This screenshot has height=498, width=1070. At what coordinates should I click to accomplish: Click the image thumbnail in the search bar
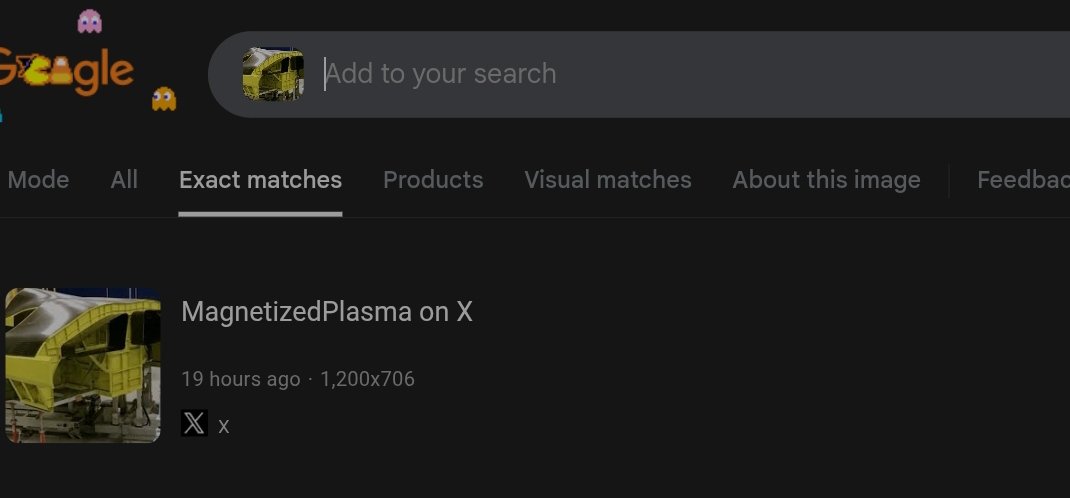[273, 74]
